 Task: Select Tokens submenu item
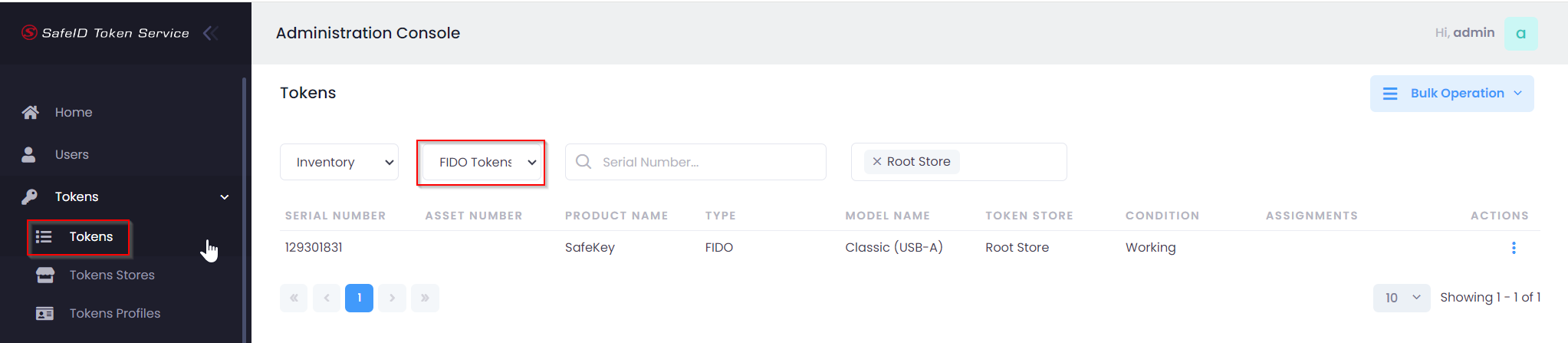(x=90, y=237)
